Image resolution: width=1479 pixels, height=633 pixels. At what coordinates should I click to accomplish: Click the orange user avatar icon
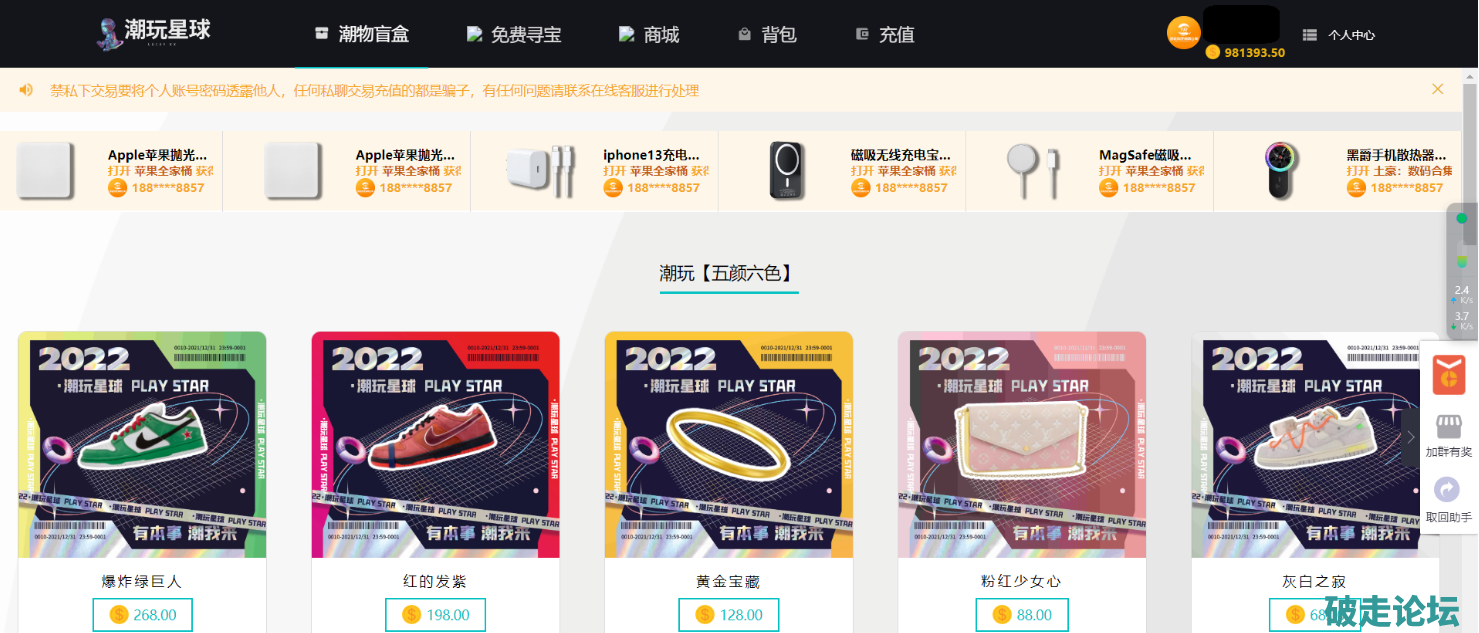[1184, 32]
